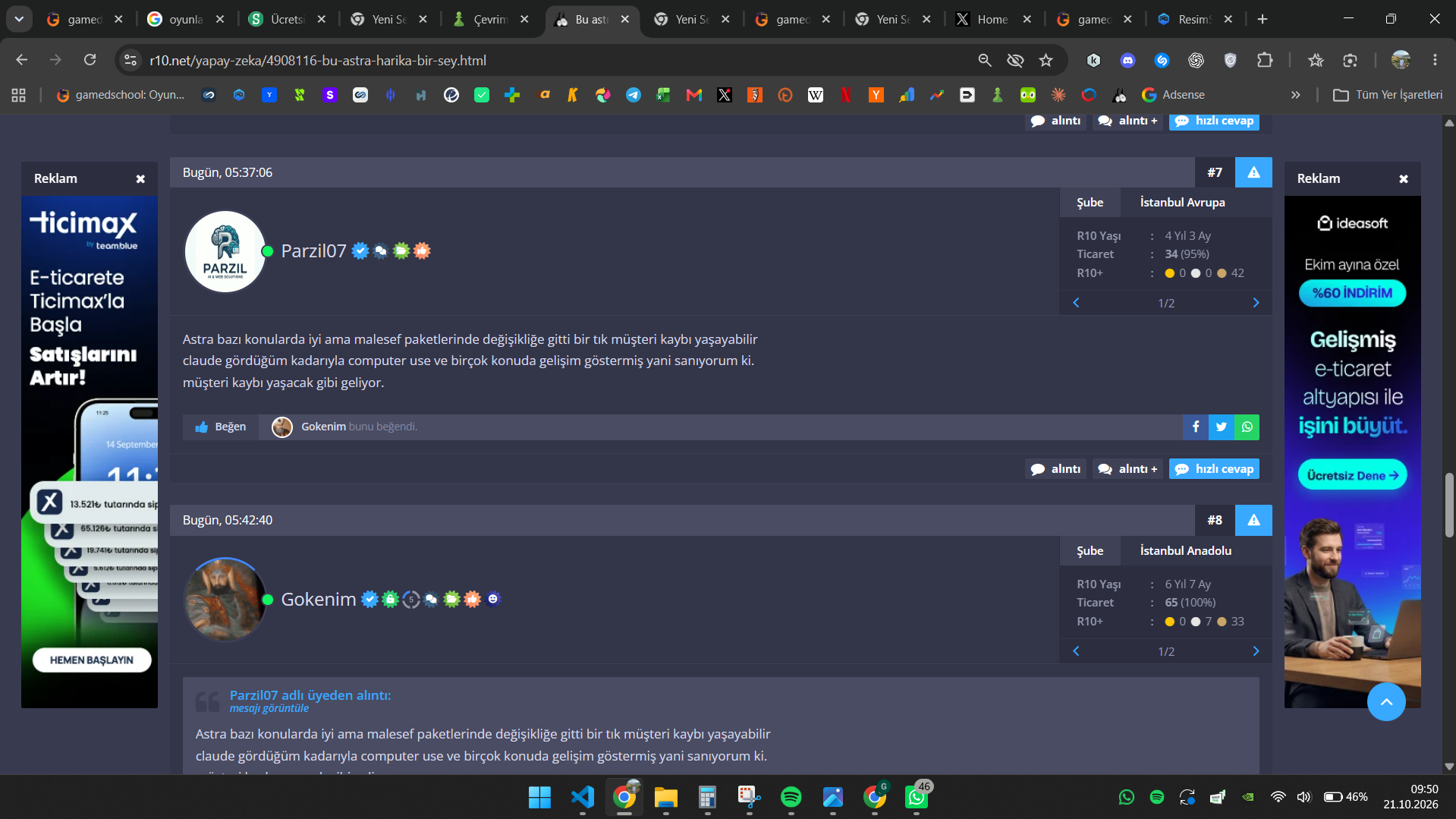Show previous profile page for Gokenim
This screenshot has width=1456, height=819.
click(1076, 651)
